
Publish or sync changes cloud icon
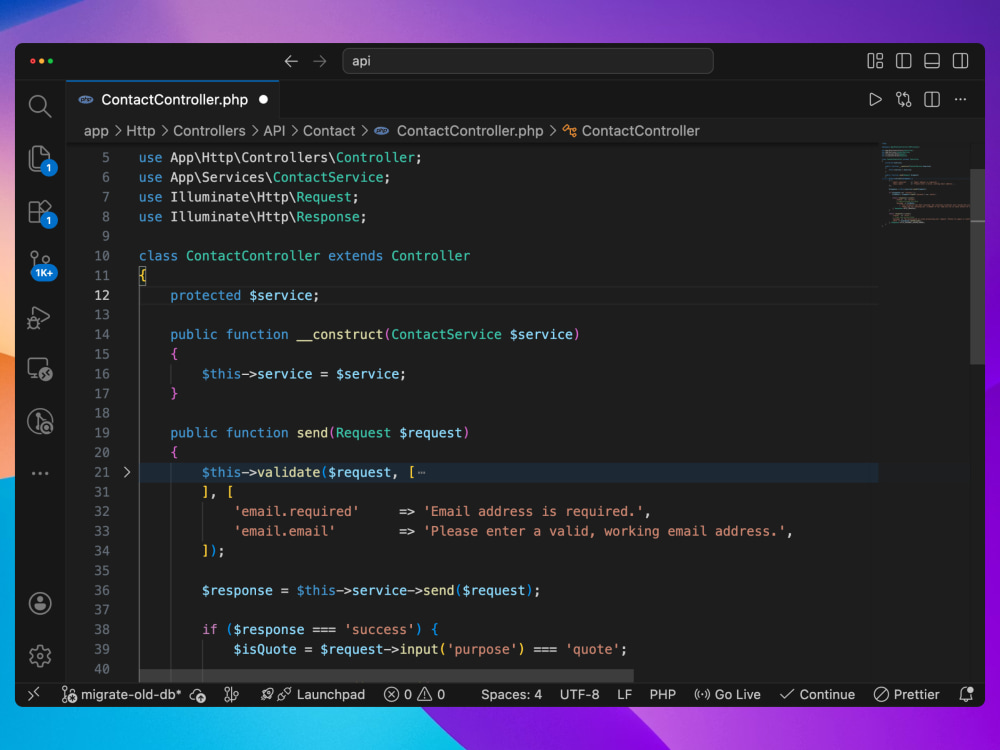click(198, 695)
